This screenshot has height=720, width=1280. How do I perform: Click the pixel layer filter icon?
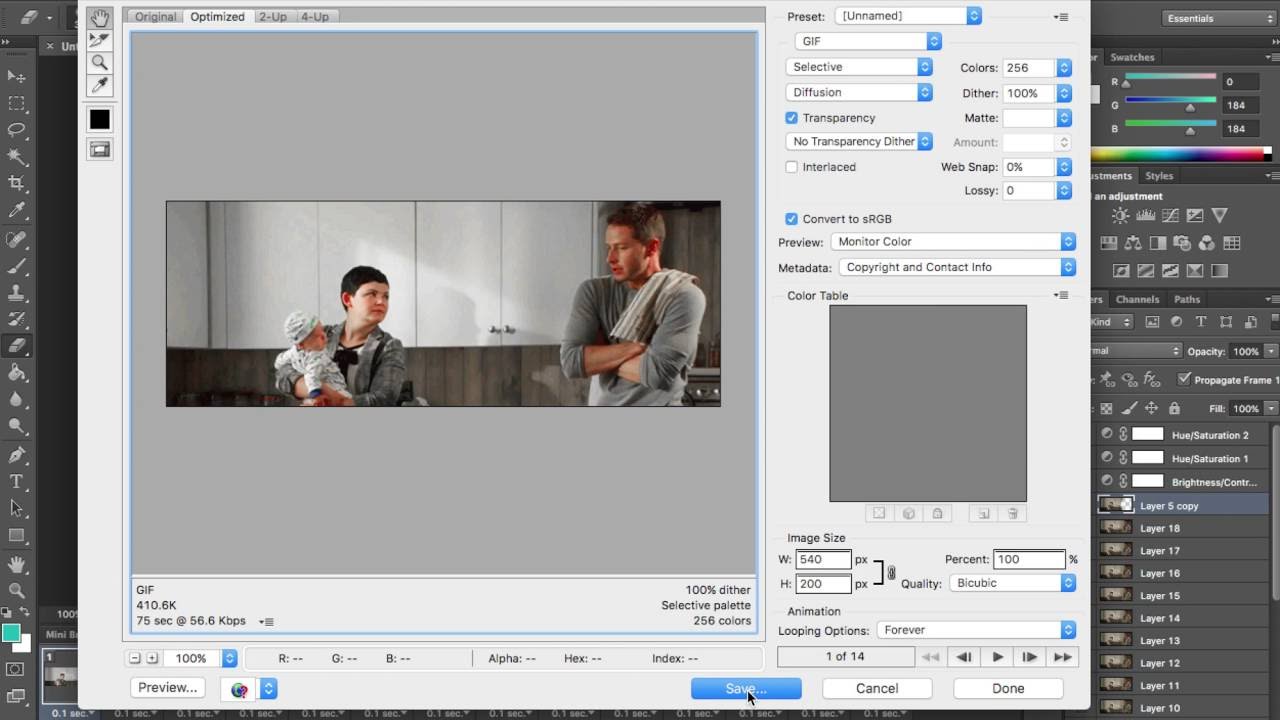click(1152, 322)
